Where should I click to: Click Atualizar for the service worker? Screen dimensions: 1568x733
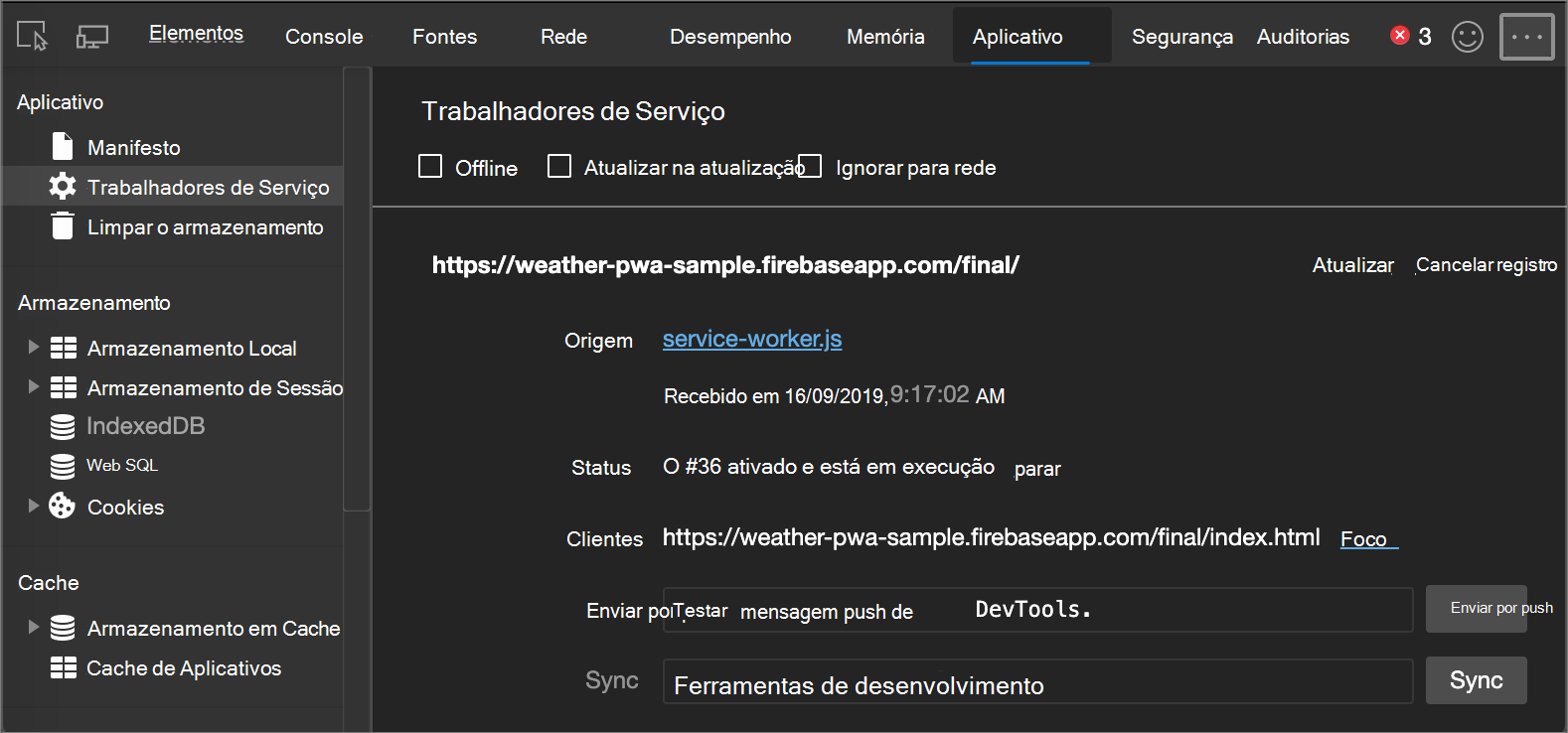[1352, 265]
